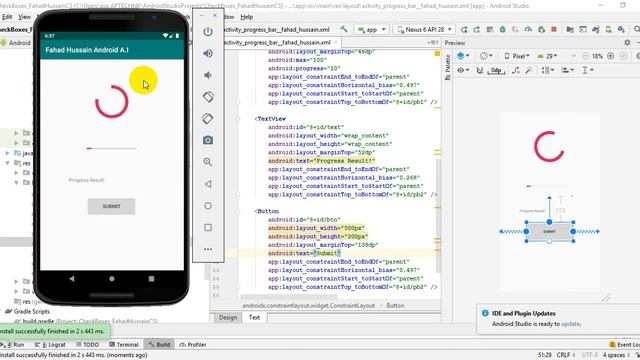This screenshot has width=640, height=360.
Task: Take an emulator screenshot with camera icon
Action: point(208,140)
